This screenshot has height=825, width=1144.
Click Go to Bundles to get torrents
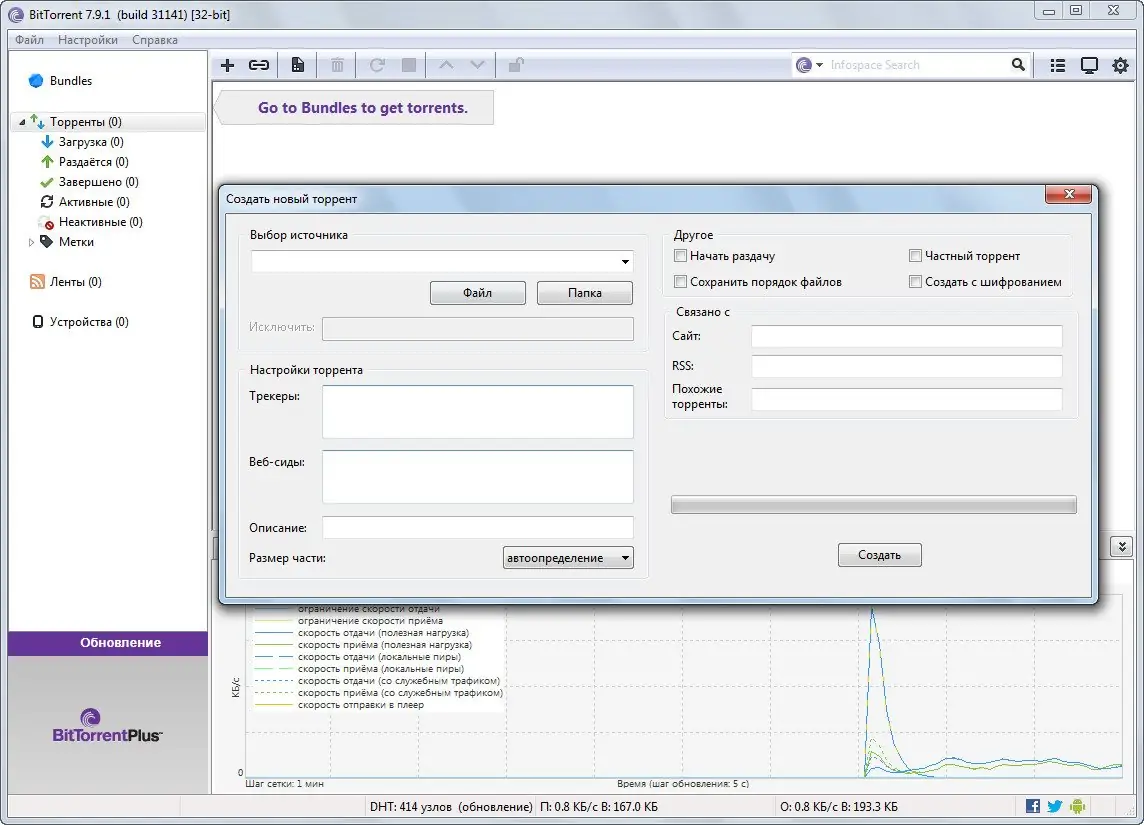coord(363,108)
